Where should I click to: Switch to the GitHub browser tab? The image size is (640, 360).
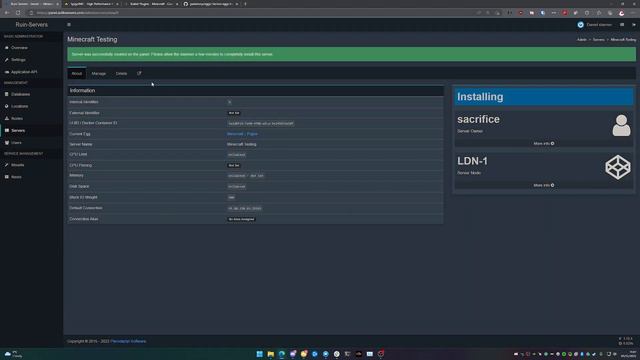tap(211, 4)
